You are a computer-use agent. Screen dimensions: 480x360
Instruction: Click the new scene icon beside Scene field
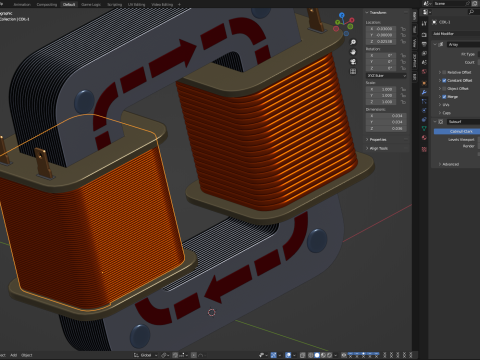point(474,3)
